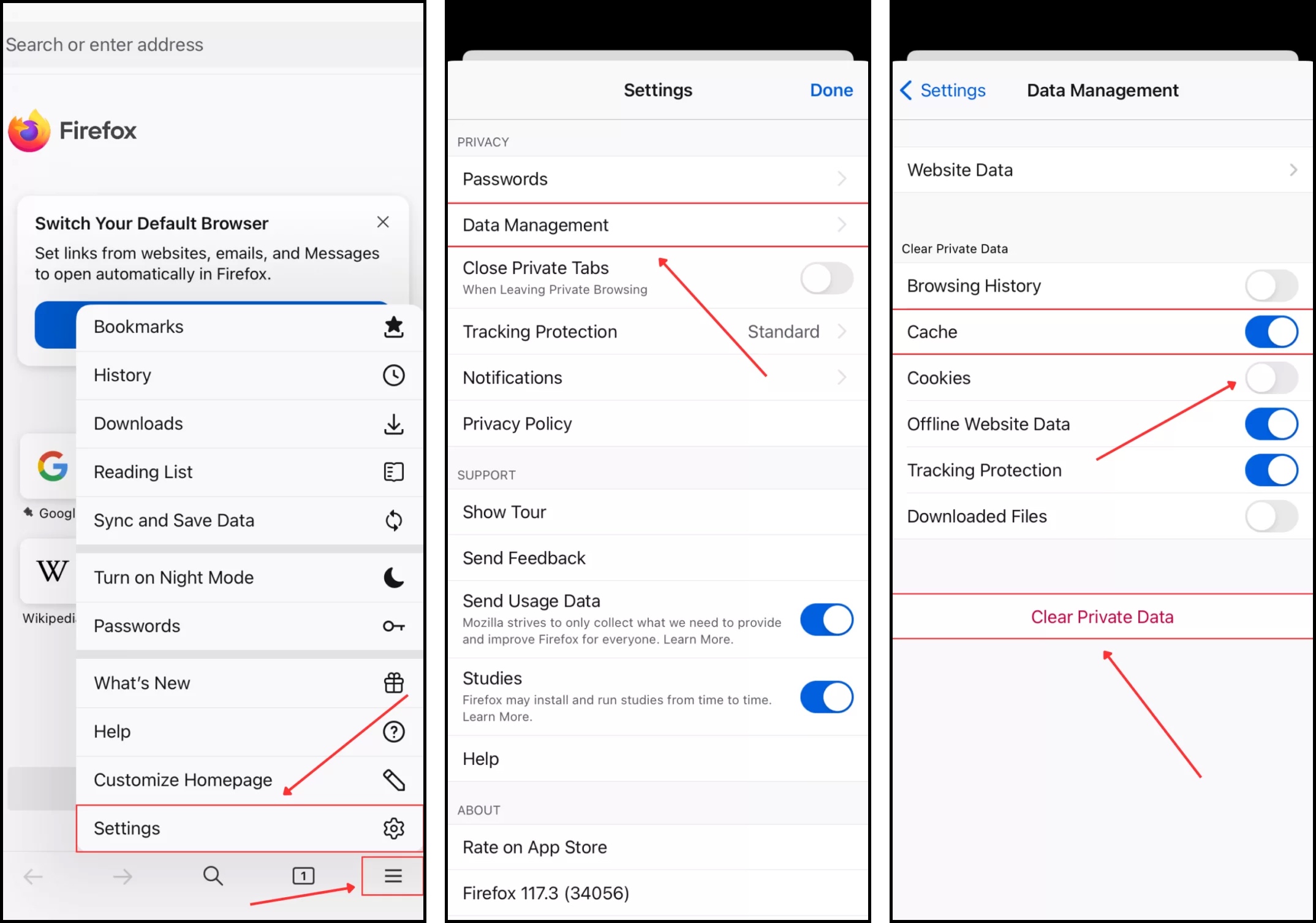Click Clear Private Data button
This screenshot has width=1316, height=923.
pyautogui.click(x=1102, y=616)
